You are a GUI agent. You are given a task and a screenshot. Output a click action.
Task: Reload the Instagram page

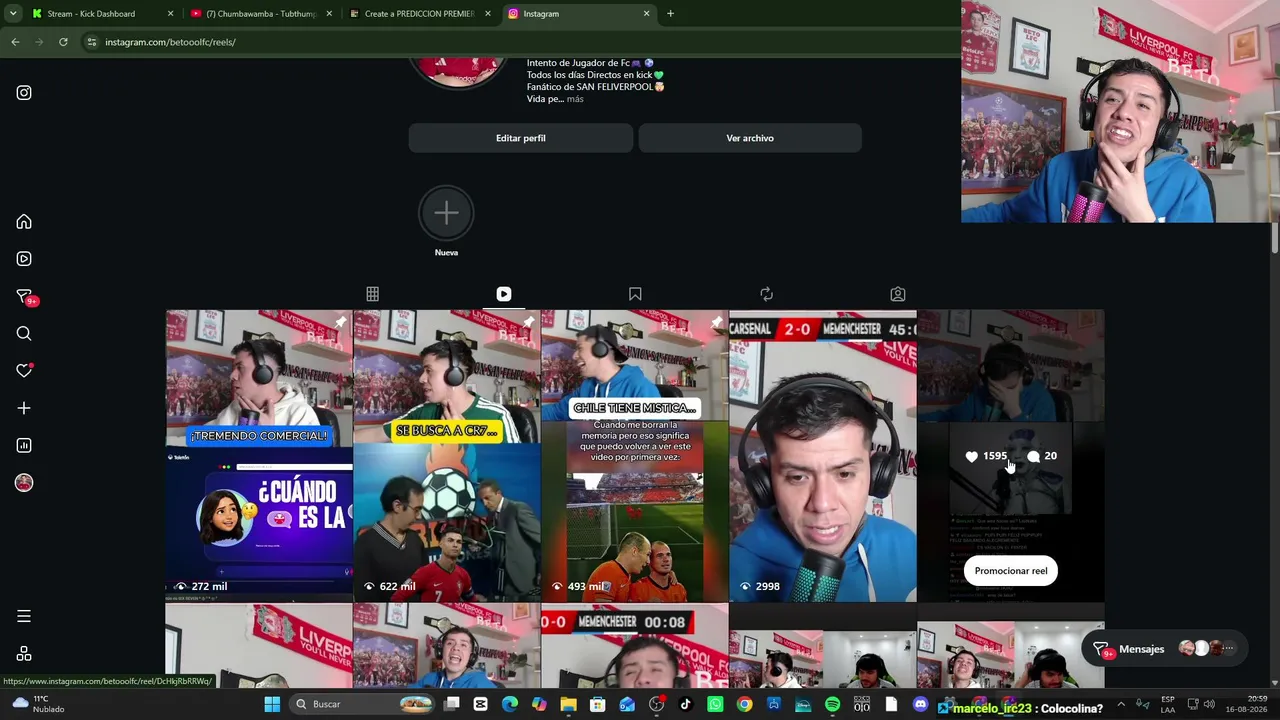[x=63, y=42]
